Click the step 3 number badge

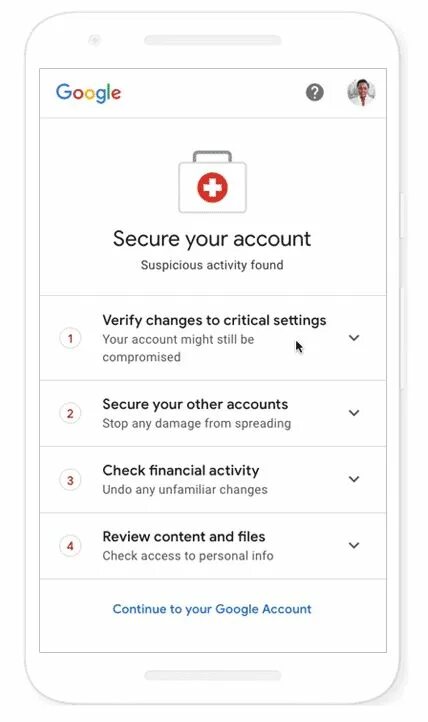[x=70, y=480]
